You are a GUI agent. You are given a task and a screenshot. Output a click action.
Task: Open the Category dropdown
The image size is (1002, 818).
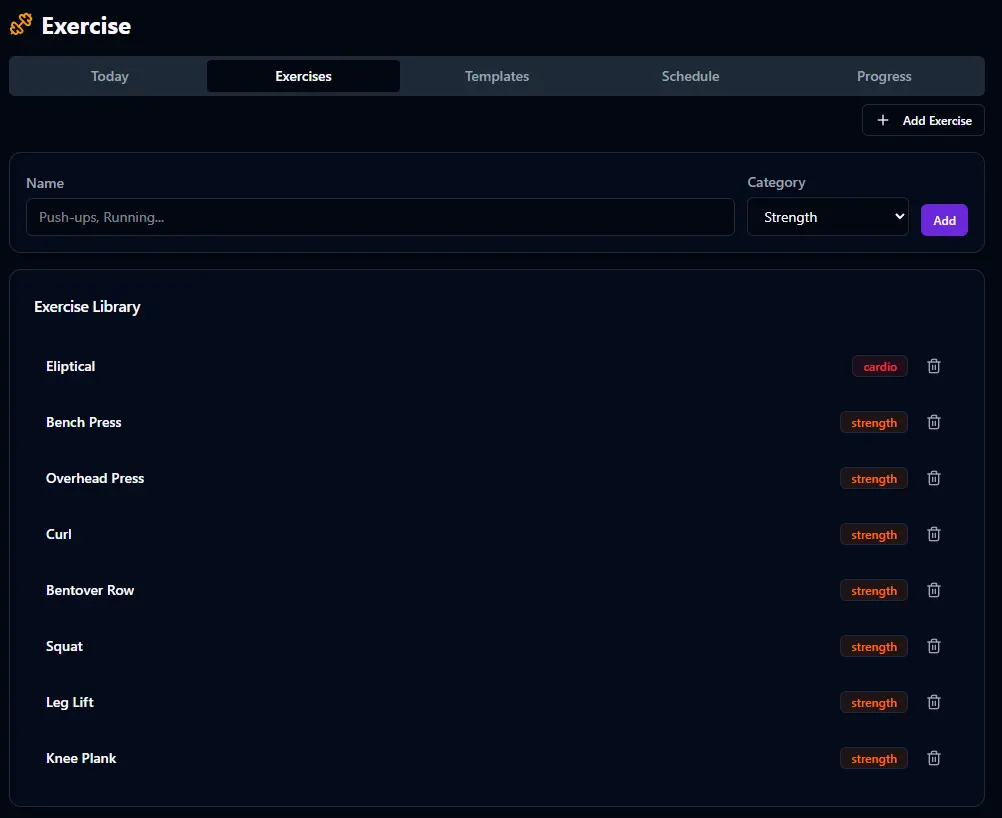point(827,216)
